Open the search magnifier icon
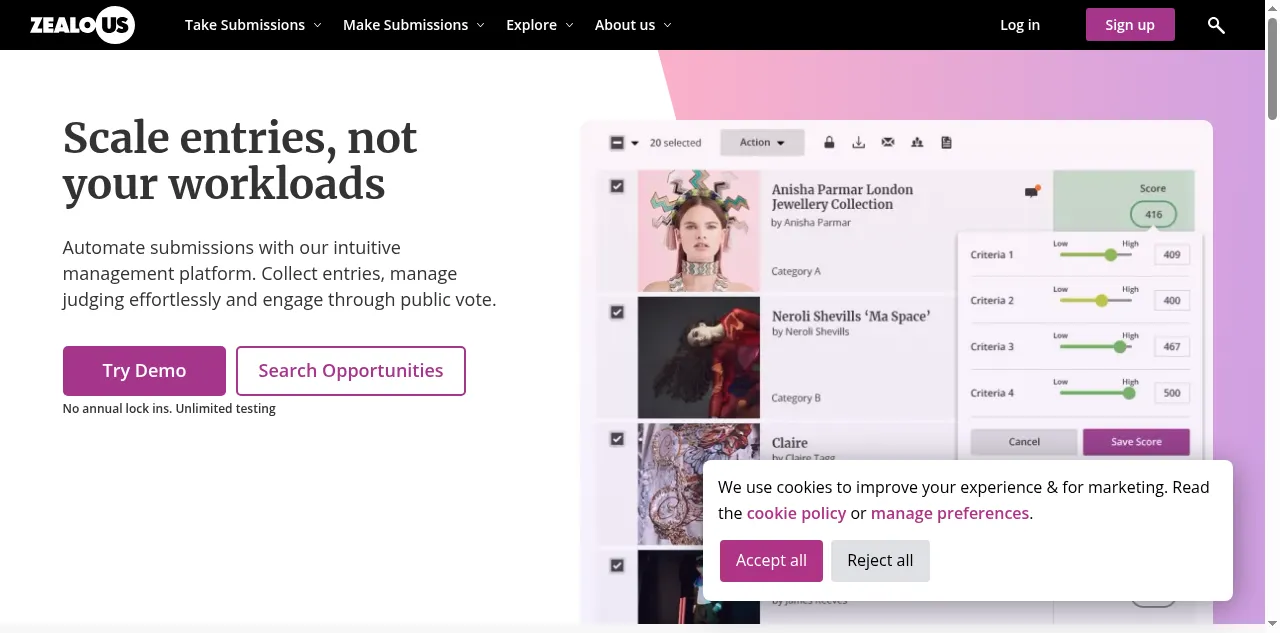The image size is (1280, 633). tap(1216, 25)
